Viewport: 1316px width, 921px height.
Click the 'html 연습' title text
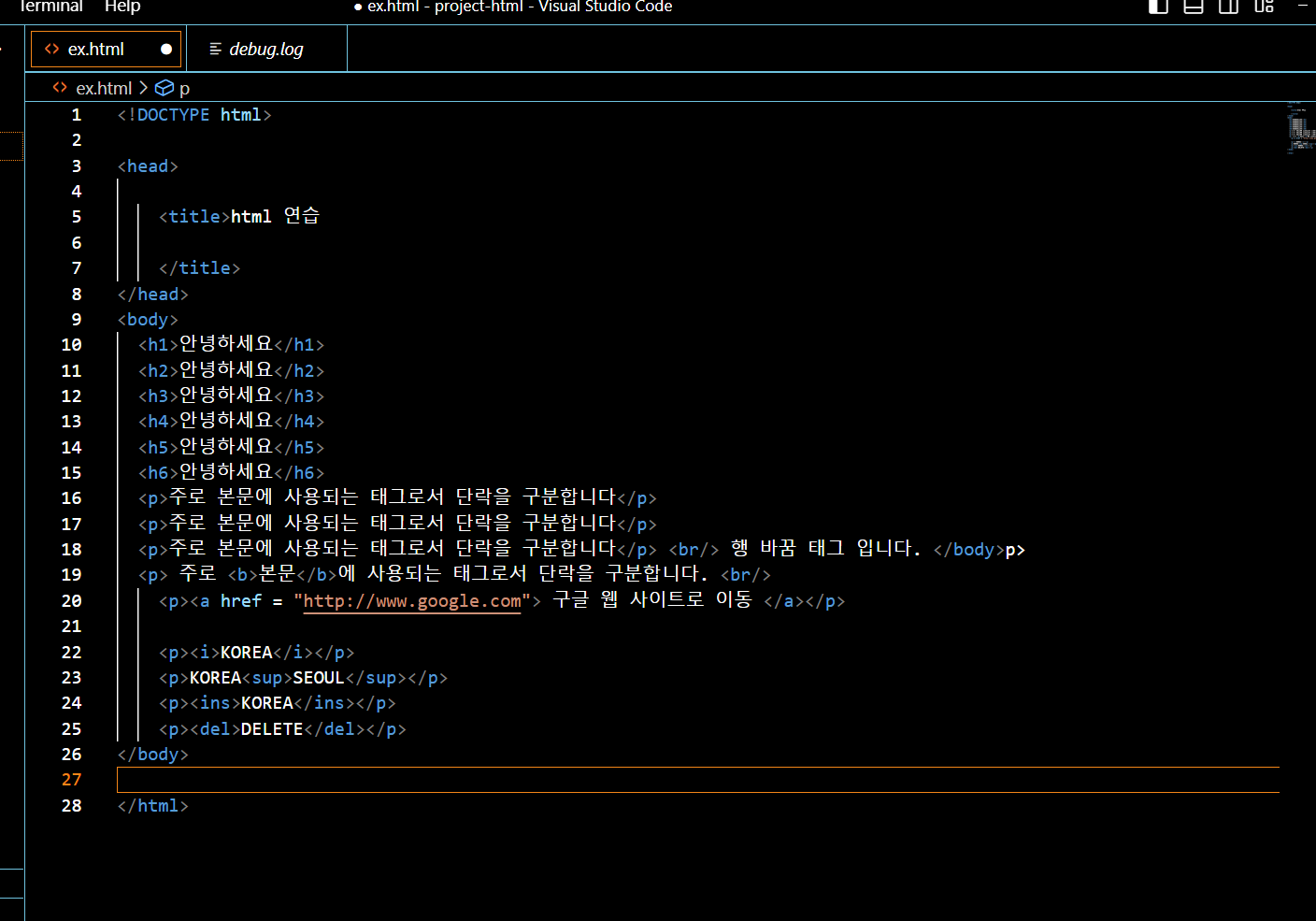[x=276, y=216]
